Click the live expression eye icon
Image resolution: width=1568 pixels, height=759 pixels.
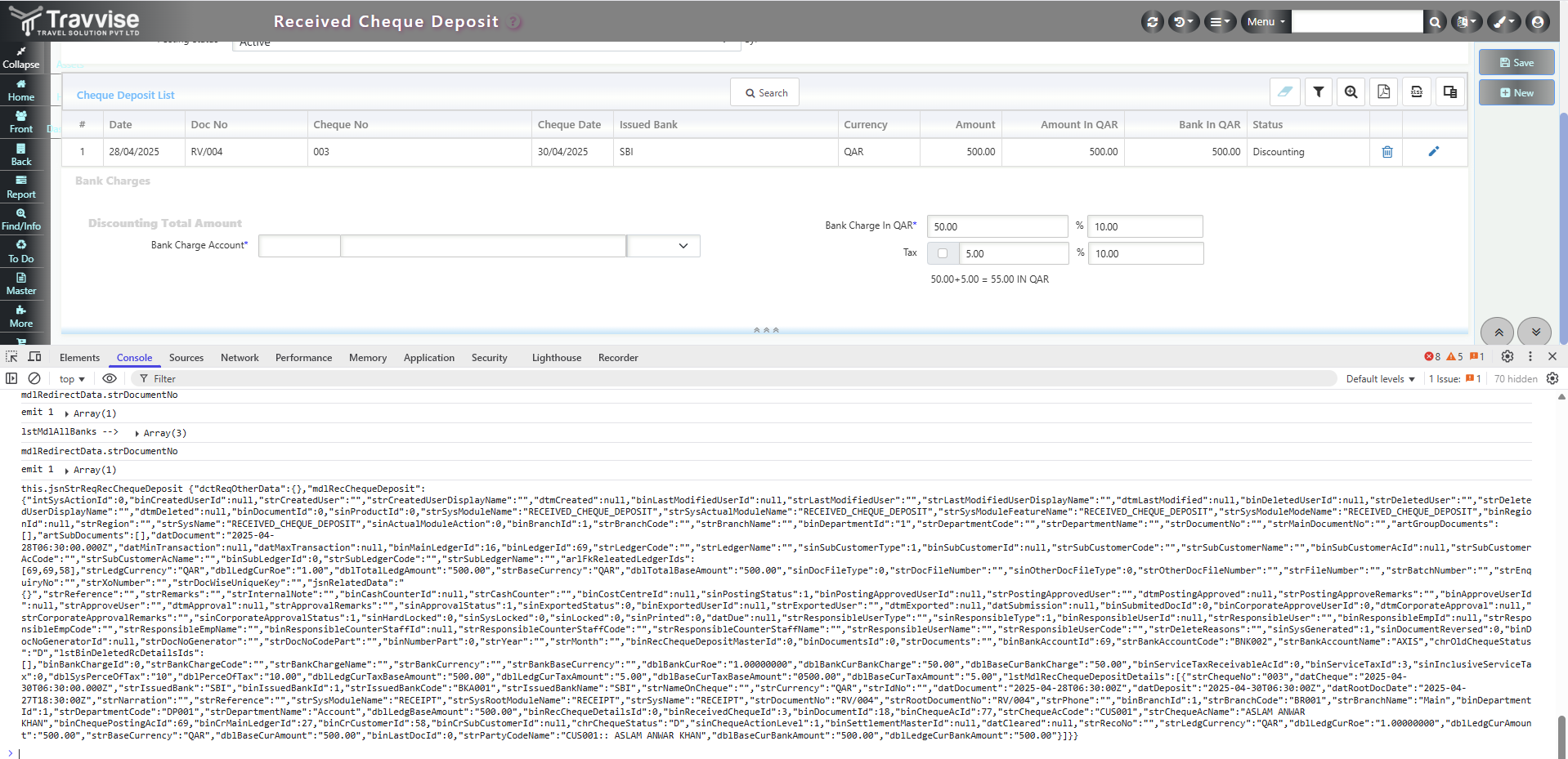tap(110, 378)
